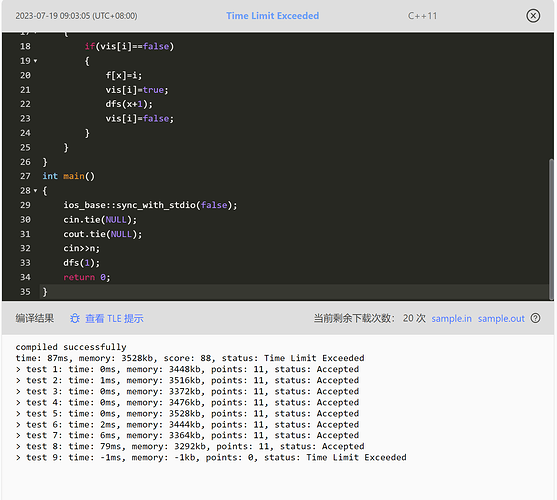This screenshot has width=557, height=500.
Task: Click line number 35 in the gutter
Action: [x=25, y=292]
